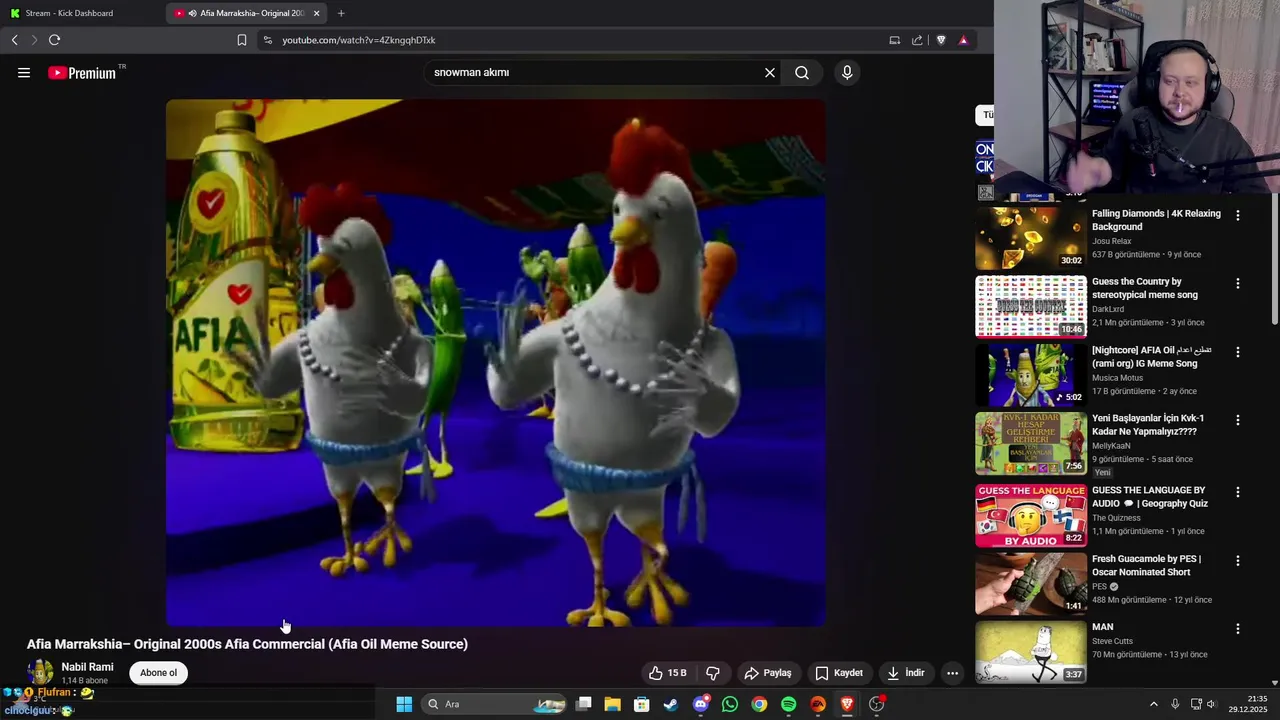Viewport: 1280px width, 720px height.
Task: Open WhatsApp from taskbar
Action: [x=730, y=704]
